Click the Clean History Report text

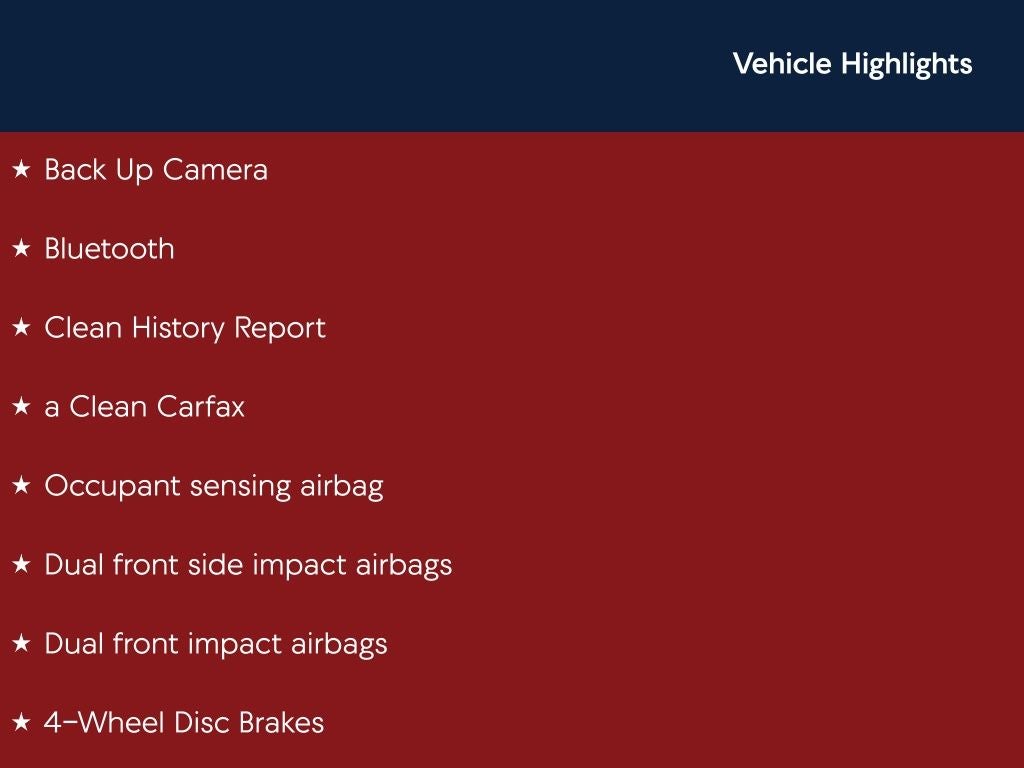tap(185, 328)
